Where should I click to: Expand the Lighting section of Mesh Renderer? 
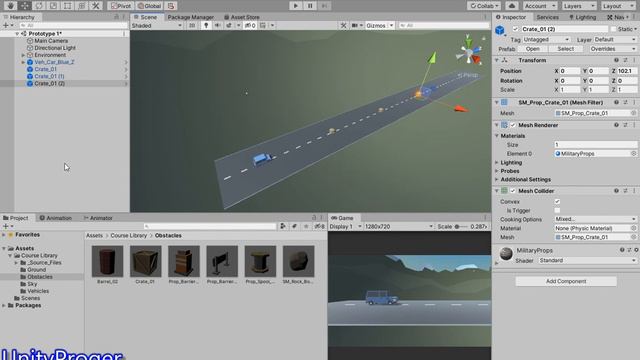pos(497,163)
